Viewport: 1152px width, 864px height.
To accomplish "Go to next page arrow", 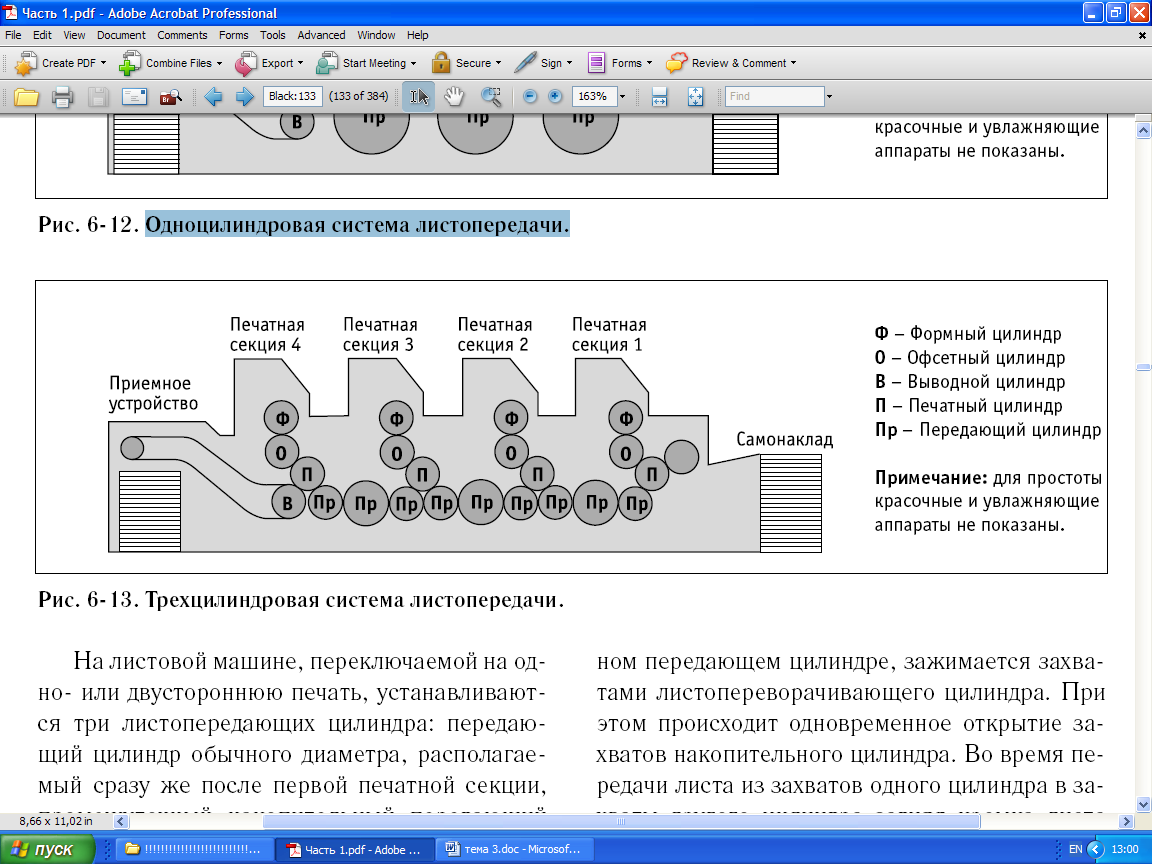I will tap(245, 96).
